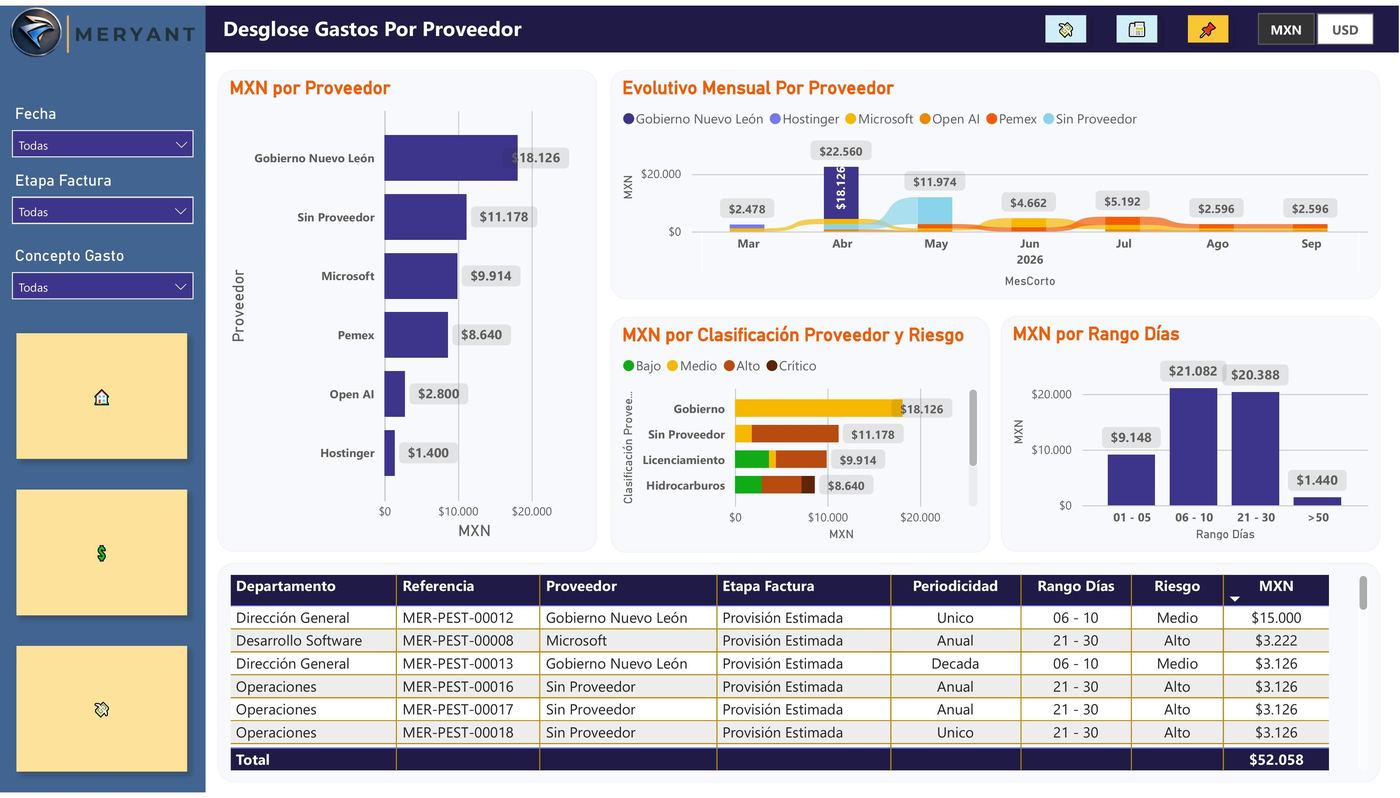Image resolution: width=1400 pixels, height=798 pixels.
Task: Click the eraser icon in the header
Action: (x=1065, y=30)
